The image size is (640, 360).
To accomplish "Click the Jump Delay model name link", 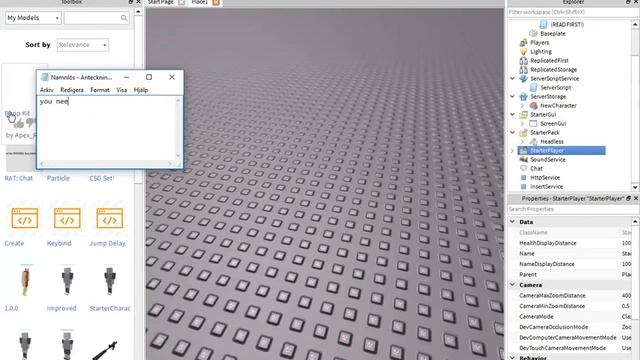I will [x=107, y=243].
